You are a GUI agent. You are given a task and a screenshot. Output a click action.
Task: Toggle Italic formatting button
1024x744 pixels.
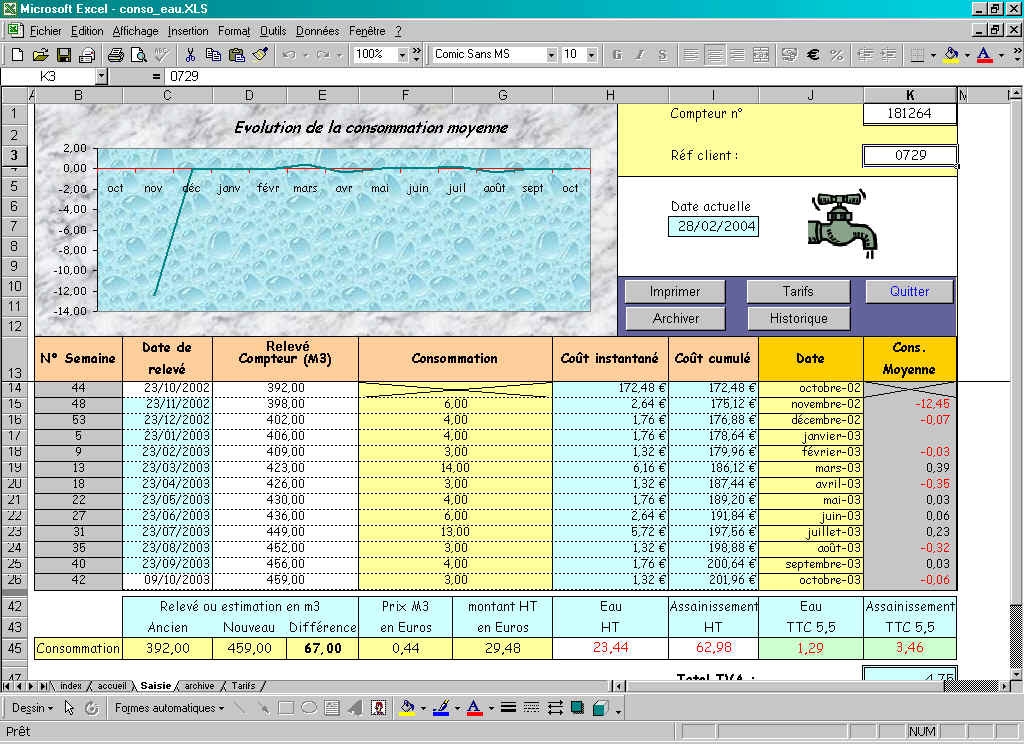point(639,55)
